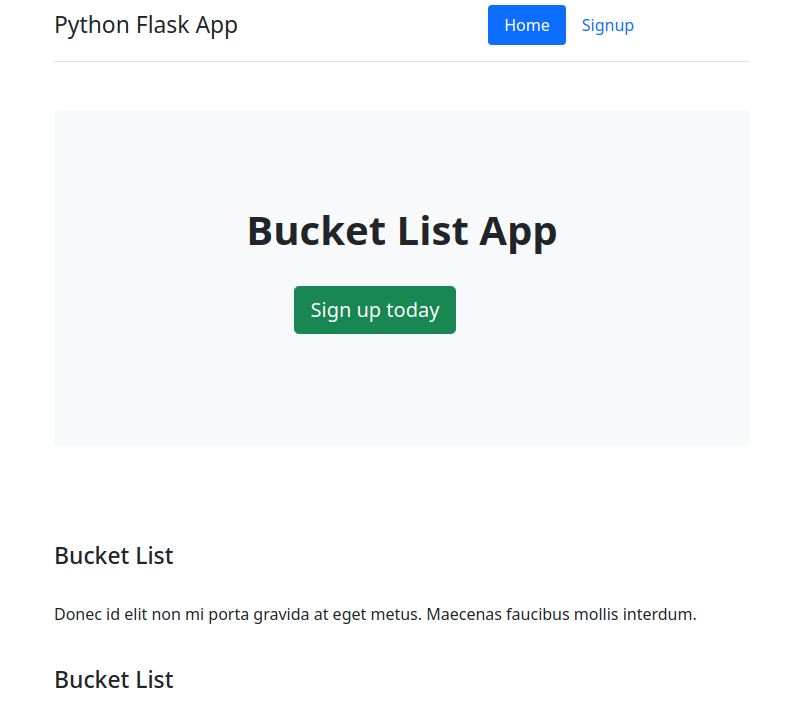The width and height of the screenshot is (806, 713).
Task: Open the Home navigation tab
Action: 526,25
